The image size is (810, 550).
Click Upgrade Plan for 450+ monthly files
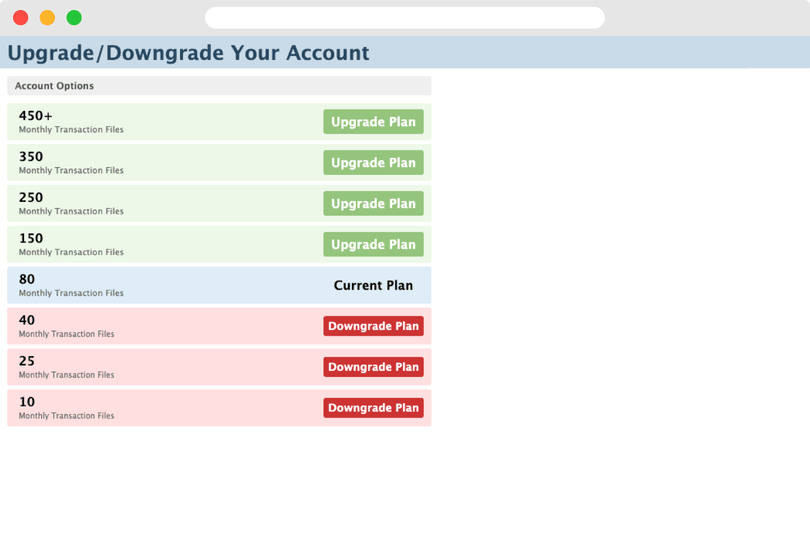(x=373, y=122)
